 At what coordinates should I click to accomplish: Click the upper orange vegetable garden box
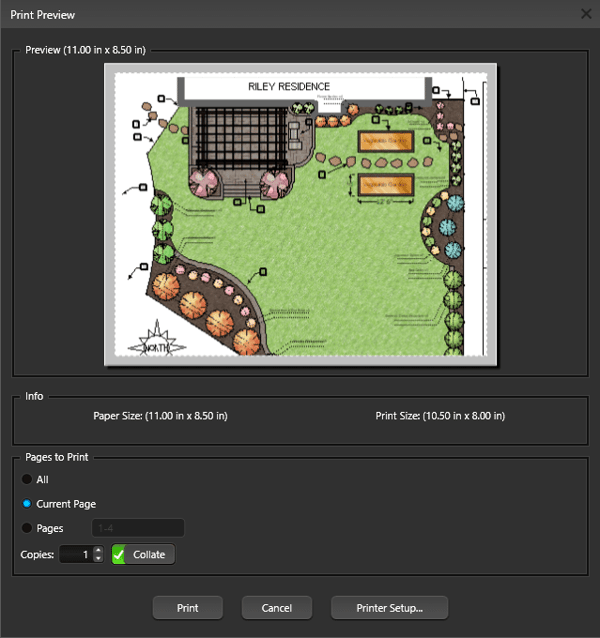pyautogui.click(x=385, y=142)
